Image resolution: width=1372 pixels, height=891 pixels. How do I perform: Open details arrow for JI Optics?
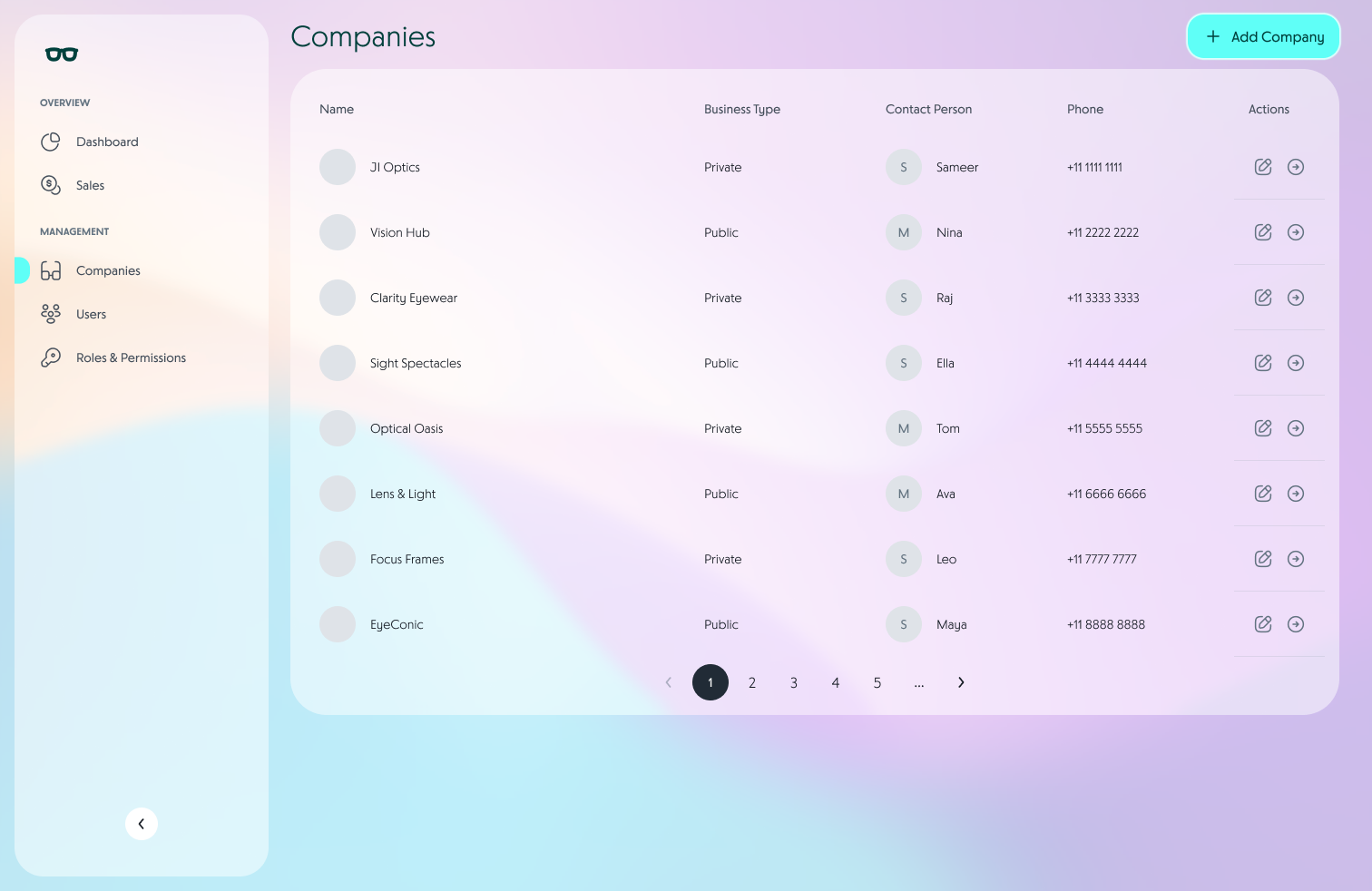[1296, 167]
